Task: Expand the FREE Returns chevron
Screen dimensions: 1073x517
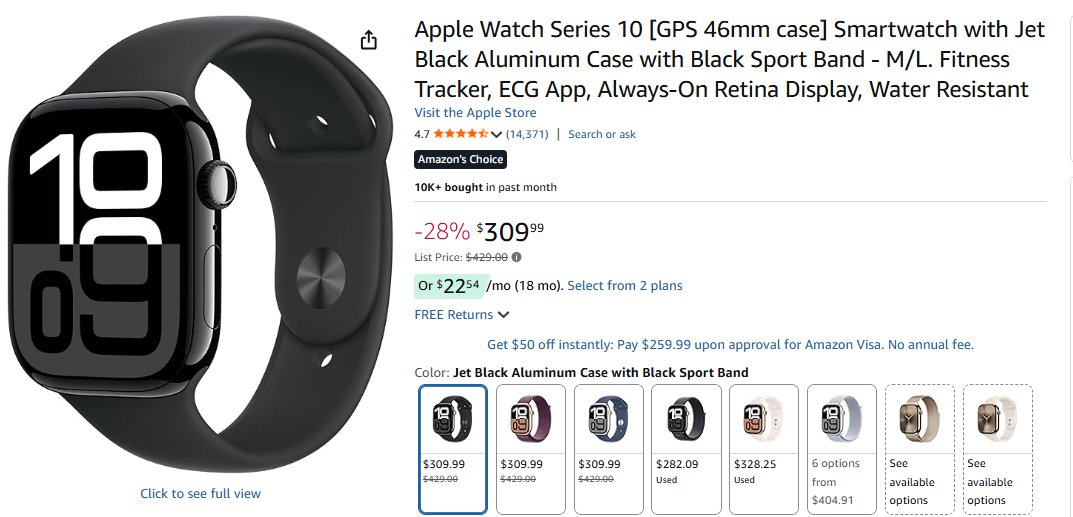Action: tap(503, 315)
